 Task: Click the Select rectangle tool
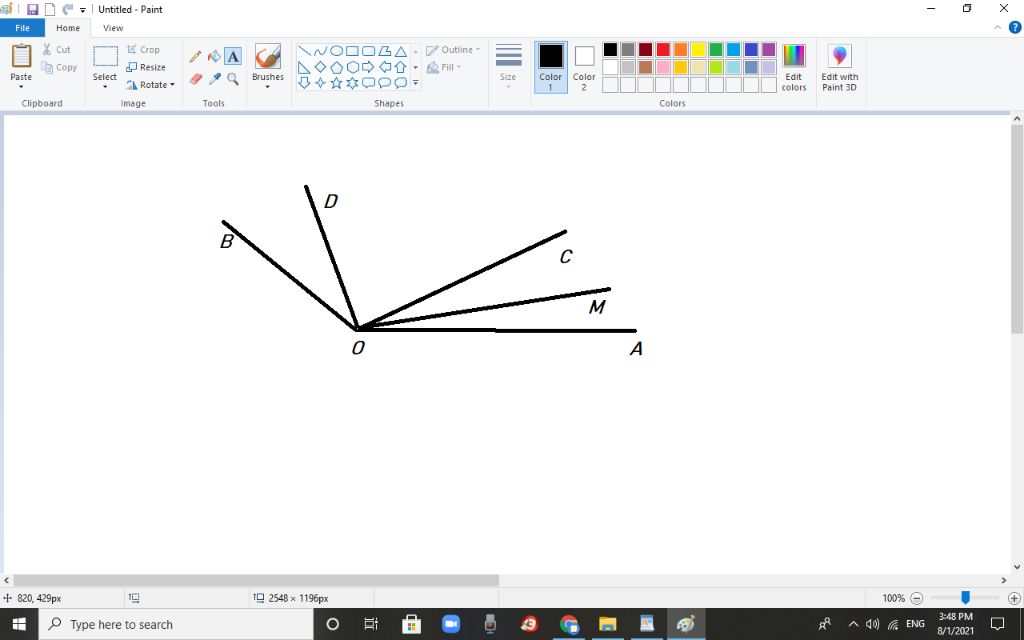(x=105, y=56)
